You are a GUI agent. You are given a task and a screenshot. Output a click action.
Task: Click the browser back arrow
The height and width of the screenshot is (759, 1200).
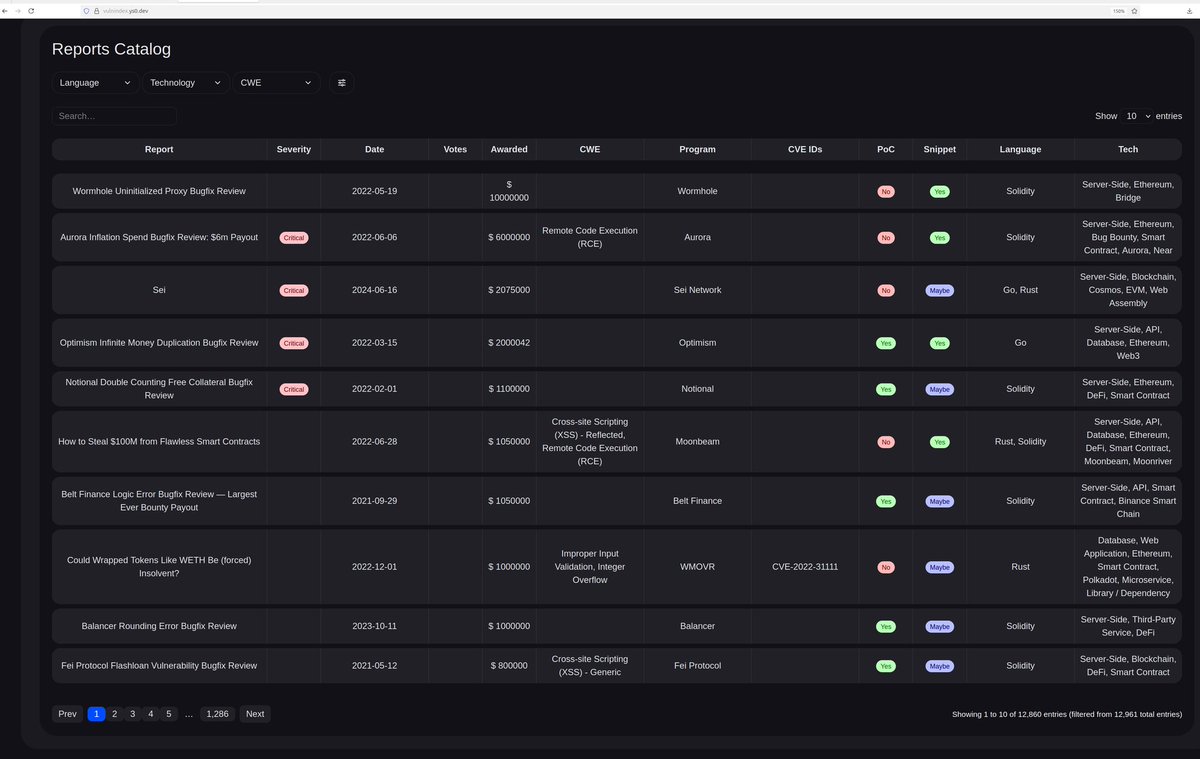pyautogui.click(x=6, y=10)
